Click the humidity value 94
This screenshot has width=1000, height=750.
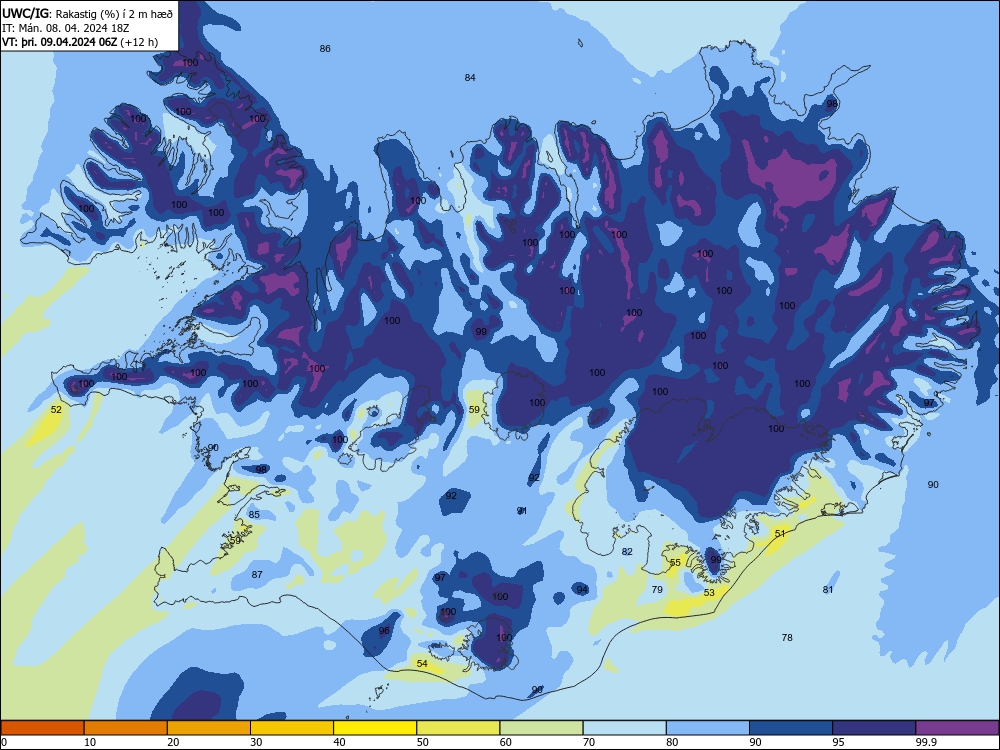coord(582,590)
